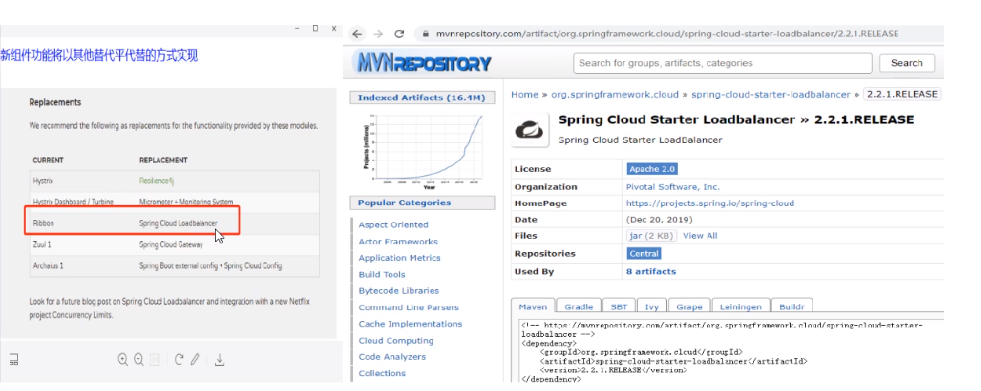The width and height of the screenshot is (981, 391).
Task: Click the Search button
Action: [x=907, y=63]
